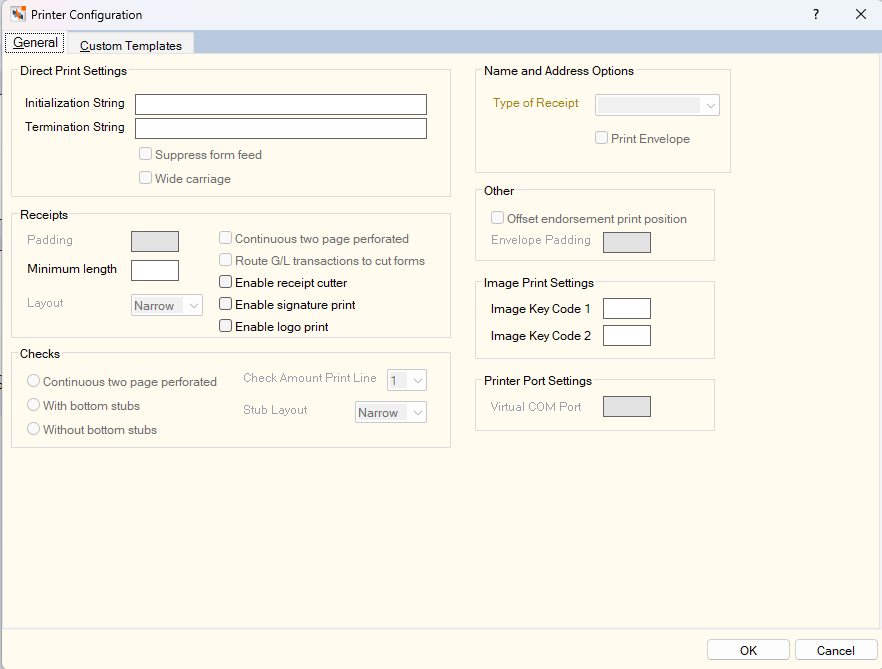This screenshot has width=882, height=669.
Task: Click the Cancel button
Action: click(x=836, y=650)
